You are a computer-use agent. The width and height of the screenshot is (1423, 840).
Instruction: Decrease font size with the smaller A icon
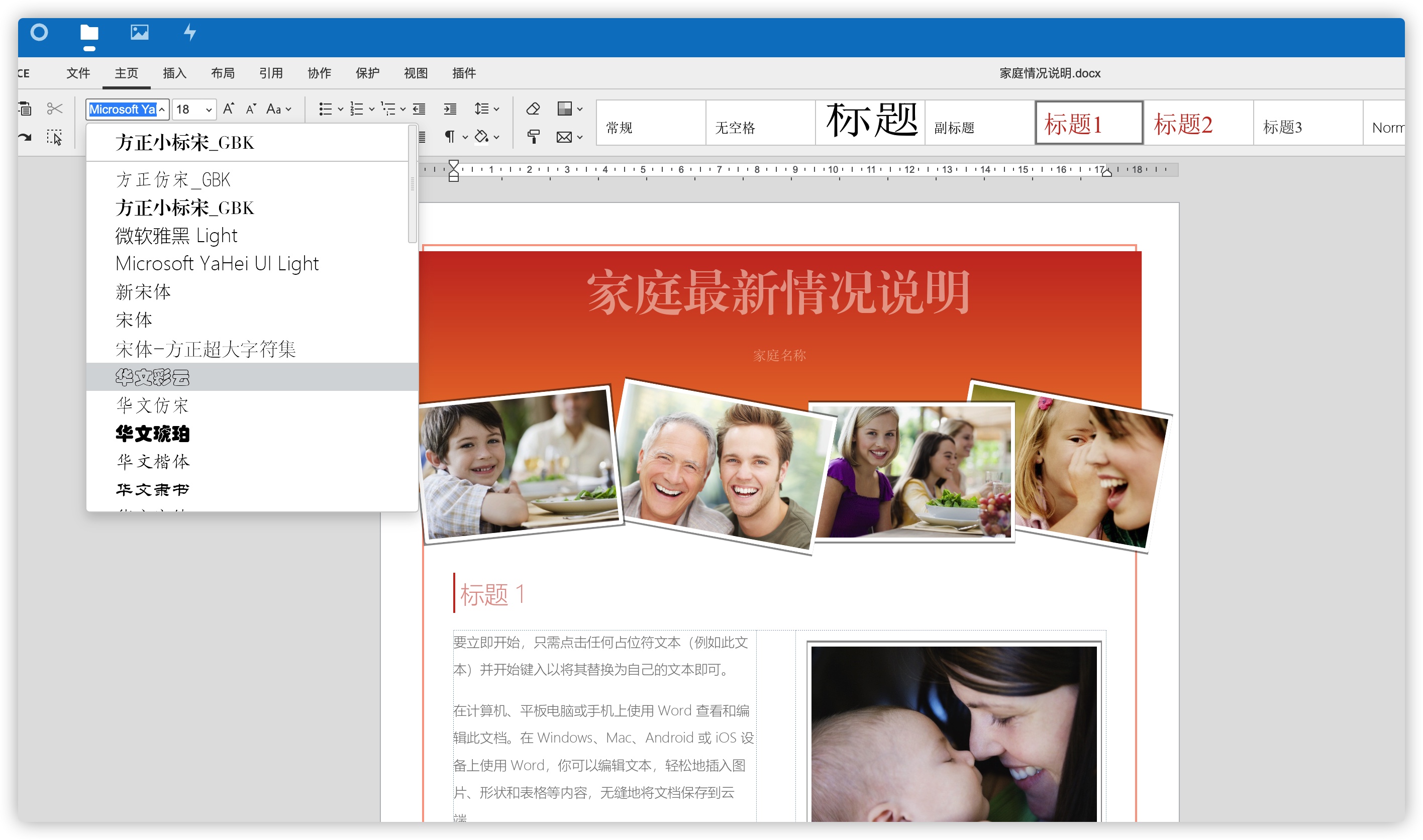point(251,109)
